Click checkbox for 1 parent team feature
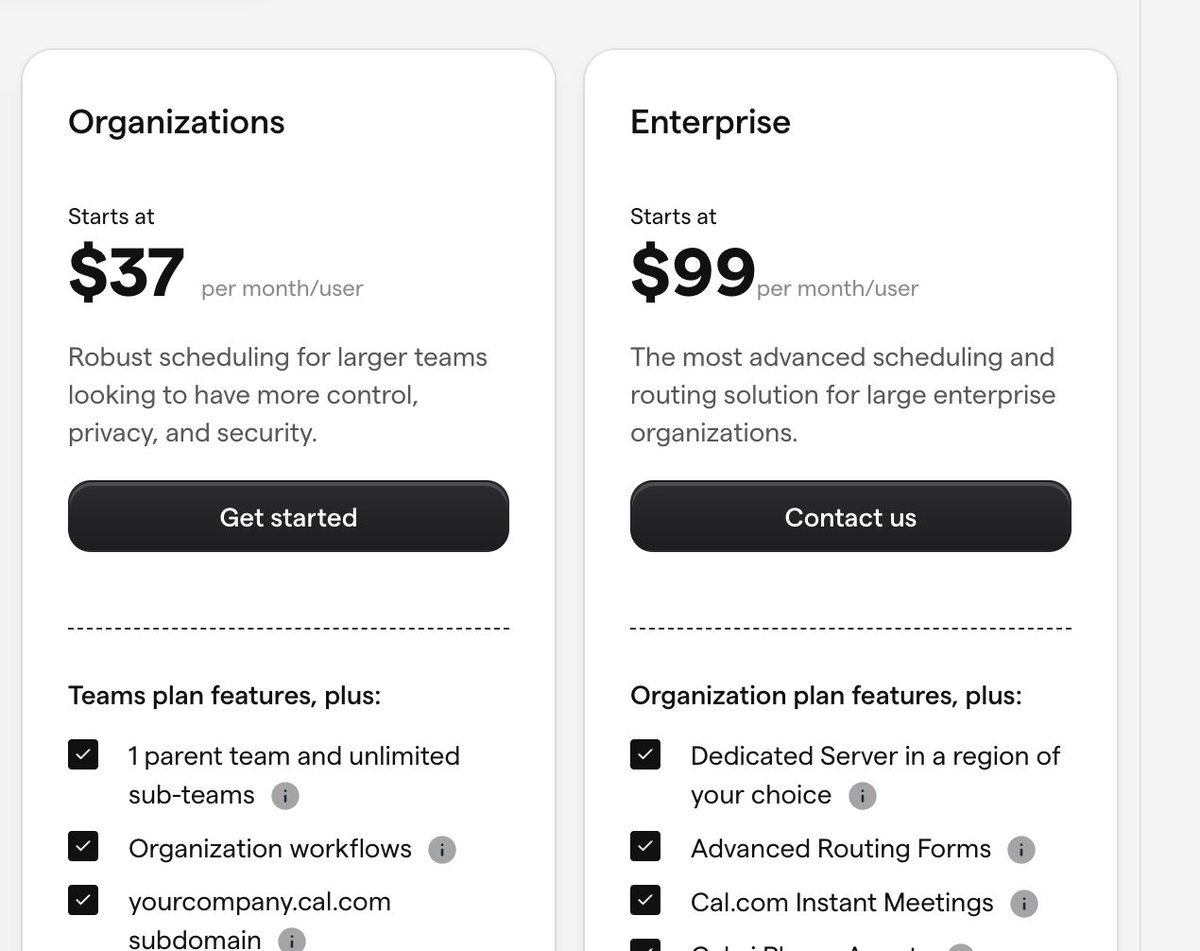The width and height of the screenshot is (1200, 951). point(84,755)
